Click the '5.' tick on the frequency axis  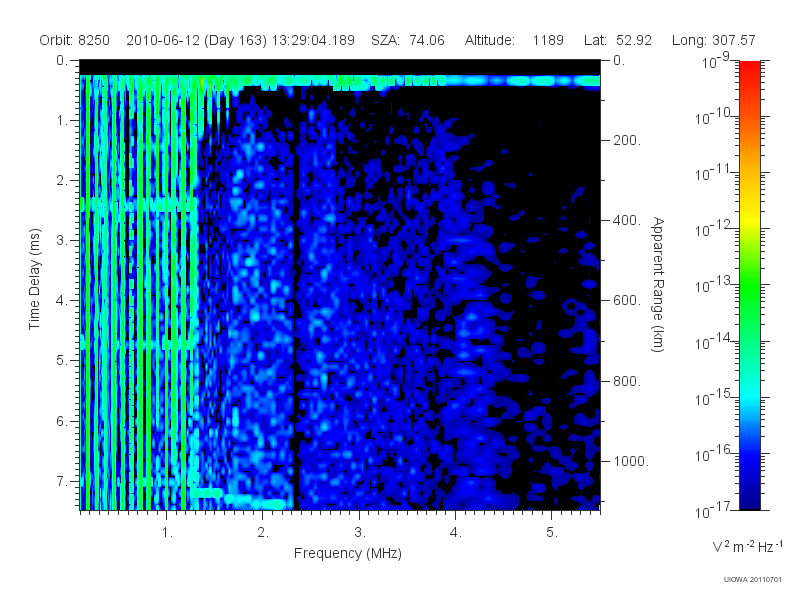(552, 533)
